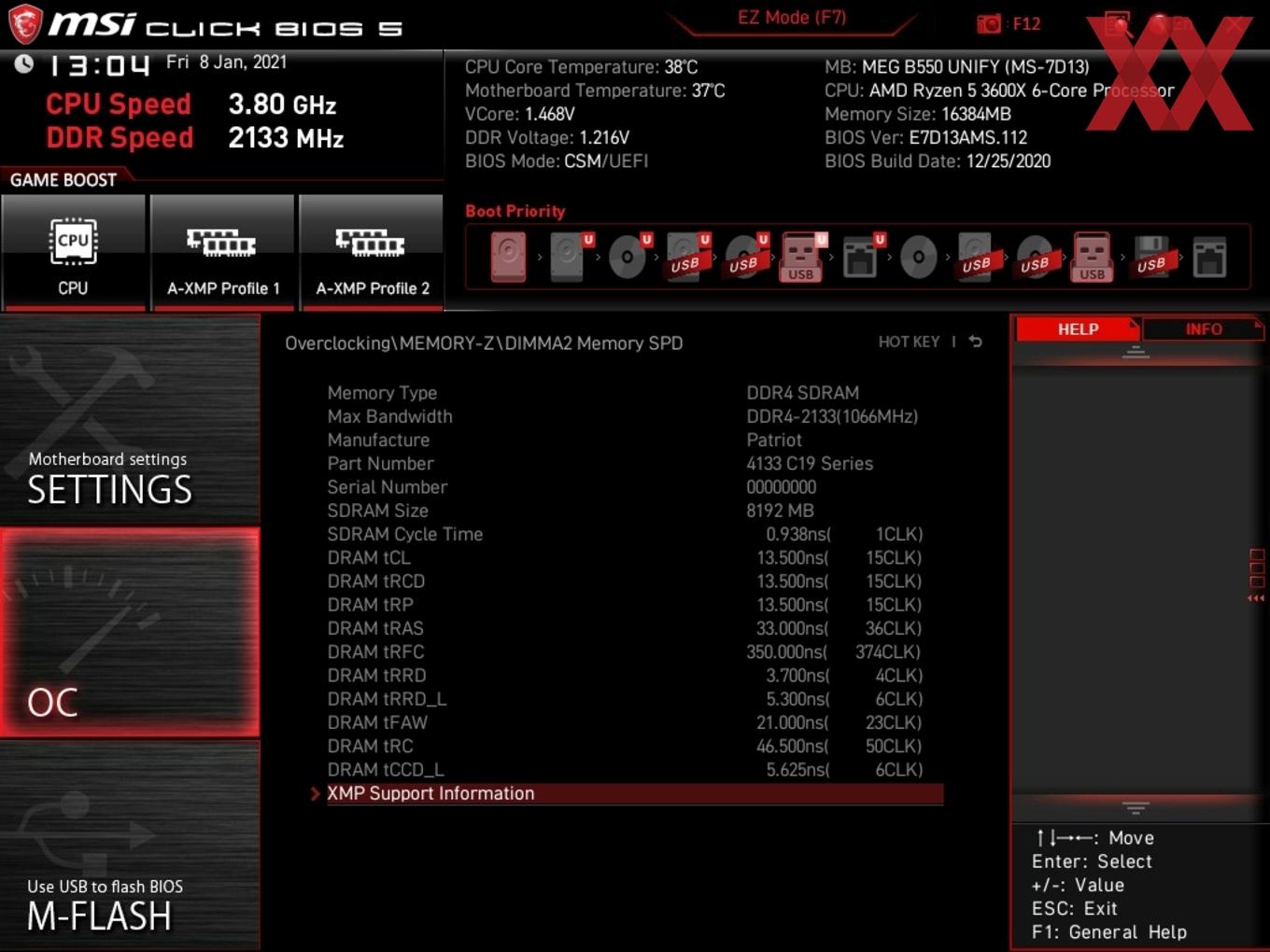The width and height of the screenshot is (1270, 952).
Task: Click the Max Bandwidth row label
Action: point(389,416)
